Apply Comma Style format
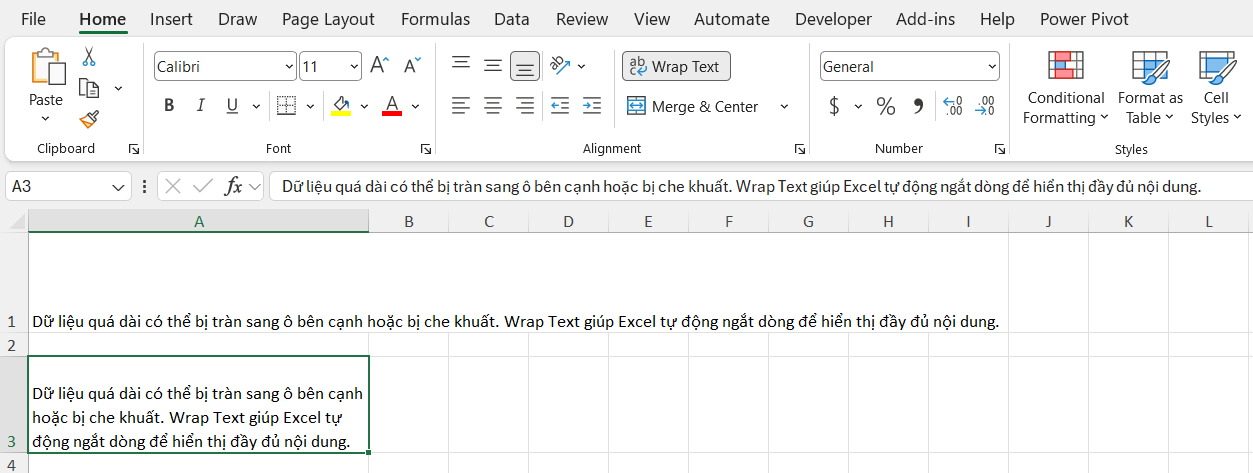This screenshot has height=473, width=1253. coord(918,106)
